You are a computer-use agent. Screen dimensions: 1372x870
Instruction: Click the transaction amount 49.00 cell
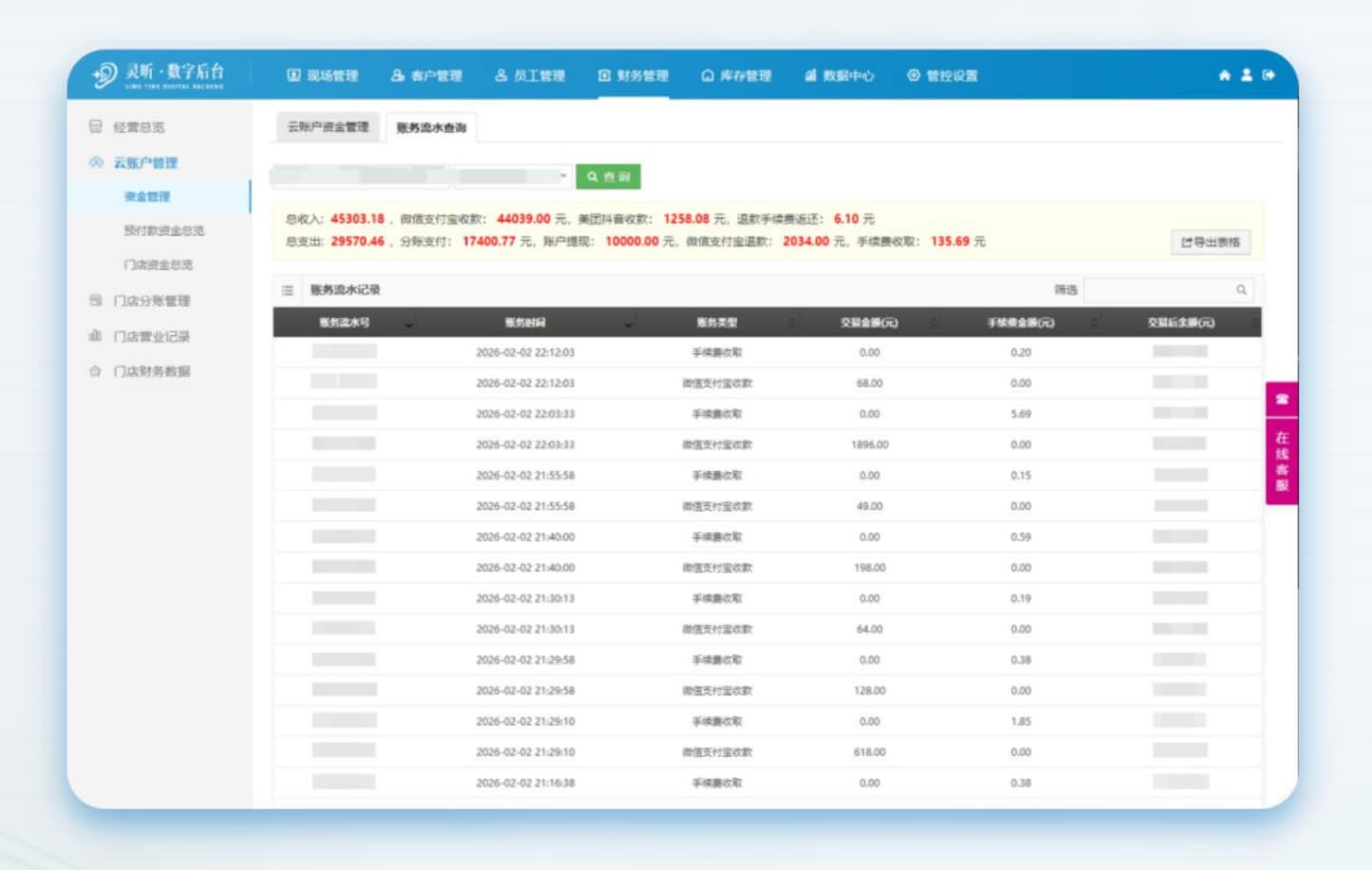click(x=869, y=506)
